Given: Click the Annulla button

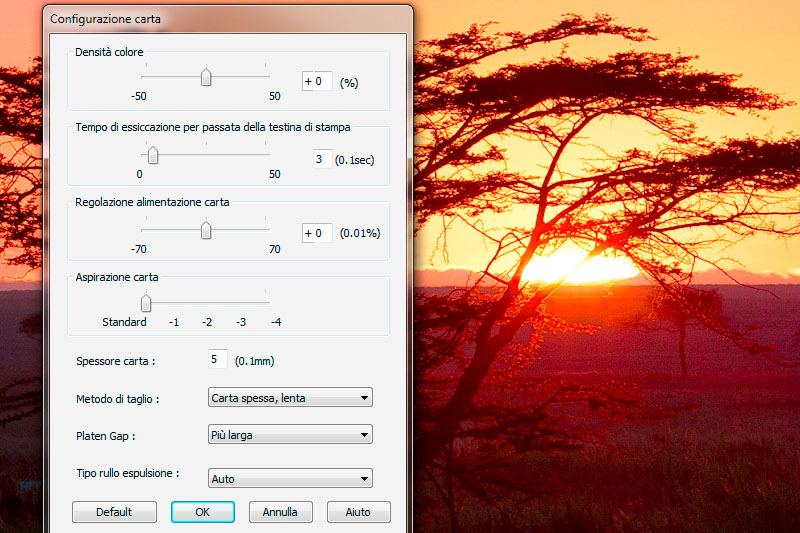Looking at the screenshot, I should coord(281,512).
